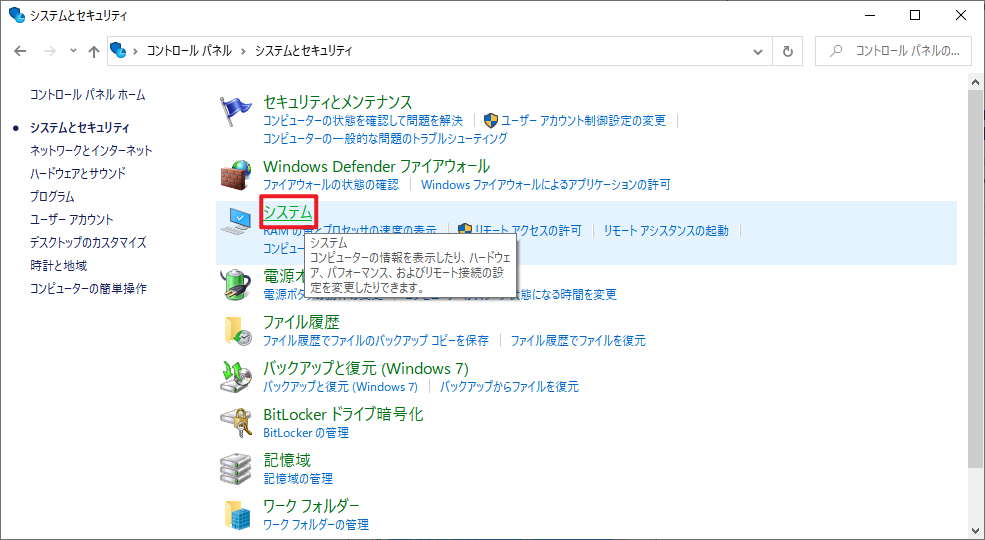This screenshot has width=985, height=540.
Task: Select ハードウェアとサウンド in the sidebar
Action: coord(78,173)
